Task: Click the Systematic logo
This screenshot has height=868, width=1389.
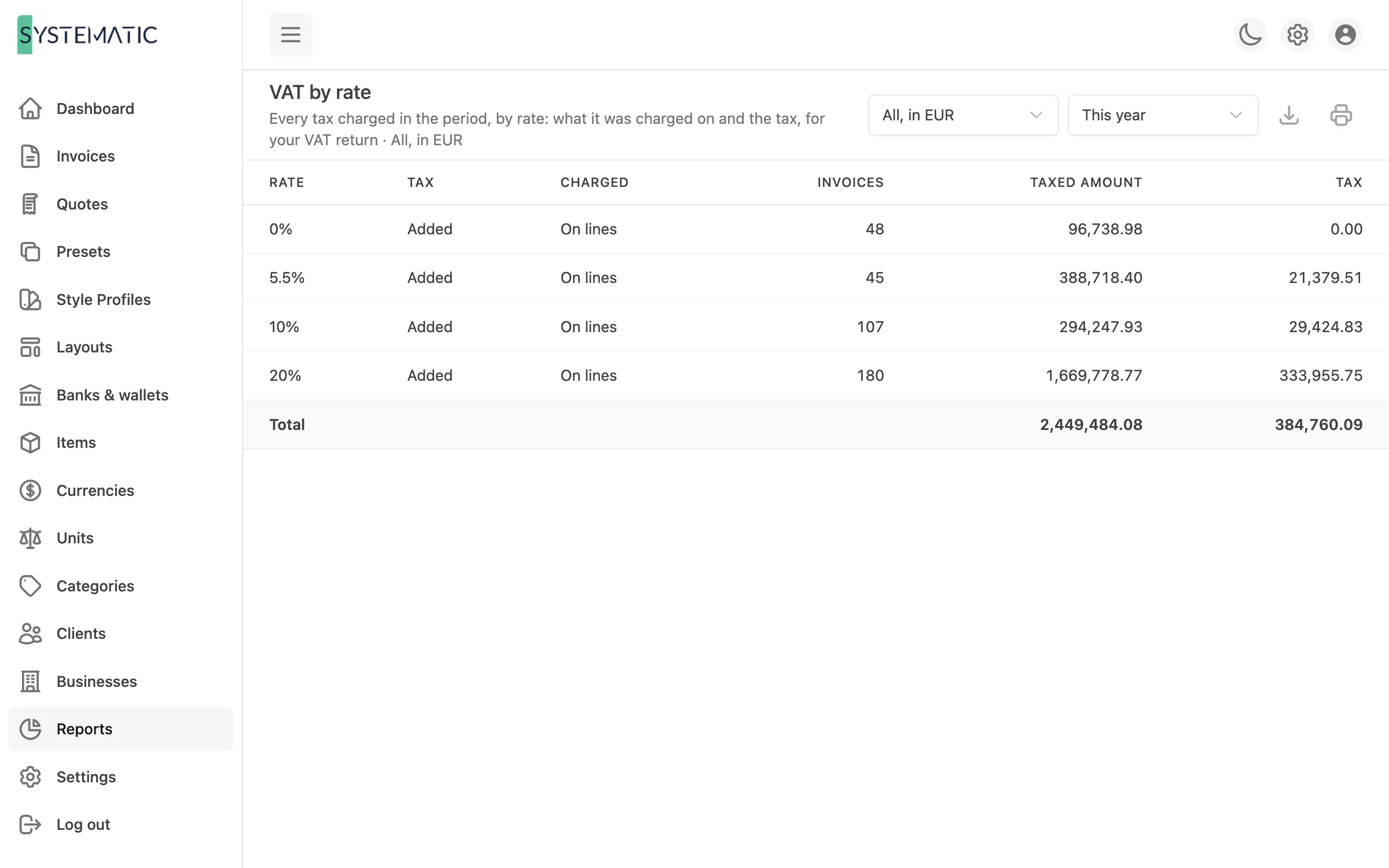Action: click(87, 35)
